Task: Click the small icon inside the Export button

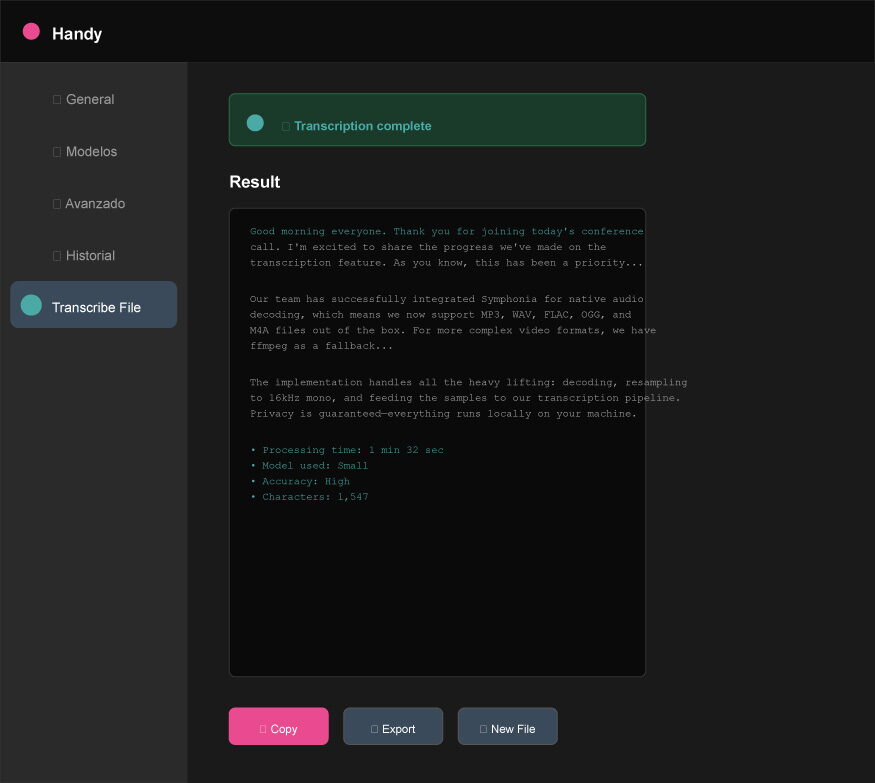Action: (x=374, y=729)
